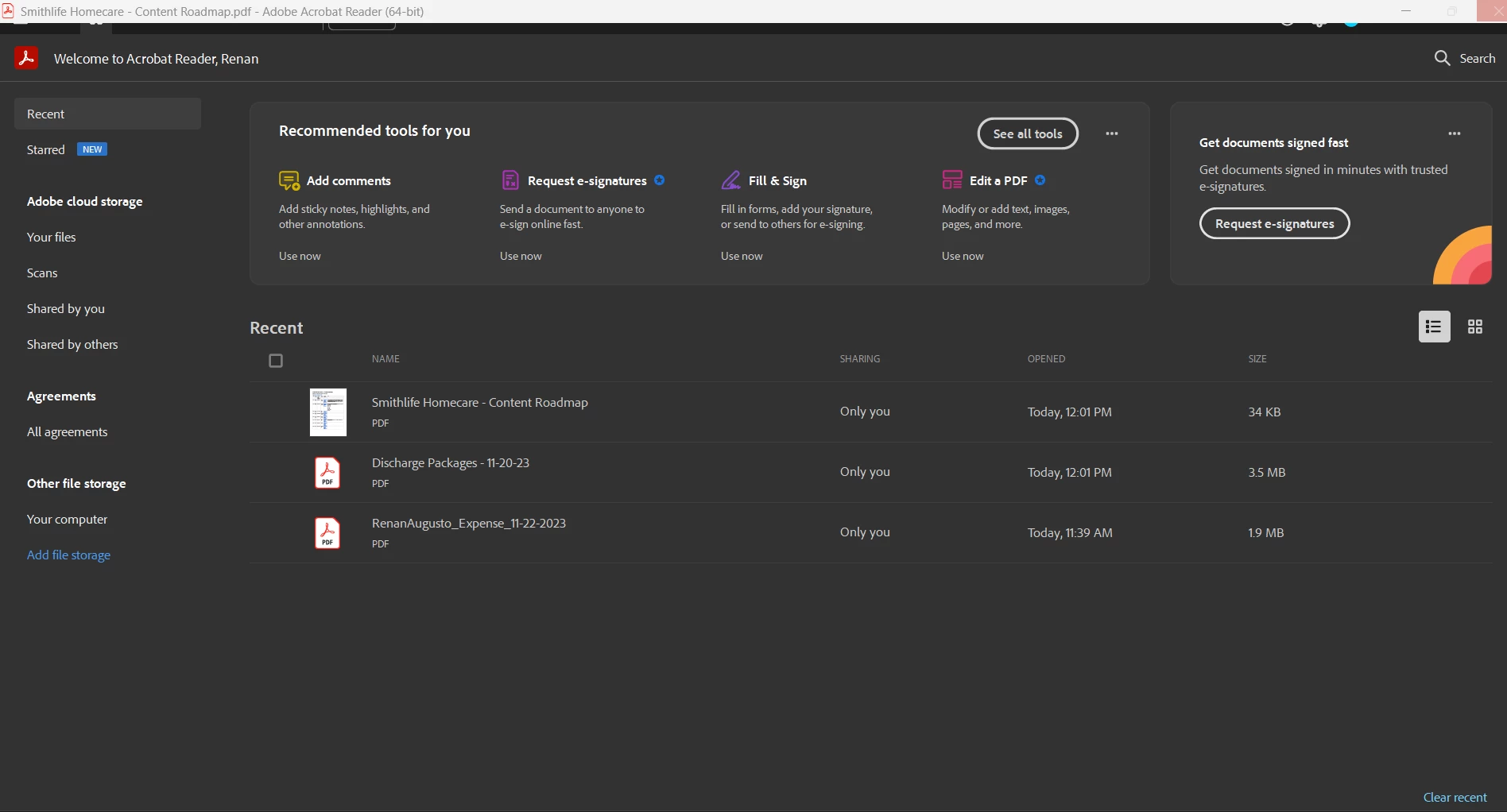This screenshot has height=812, width=1507.
Task: Click Use now under Add comments
Action: (300, 256)
